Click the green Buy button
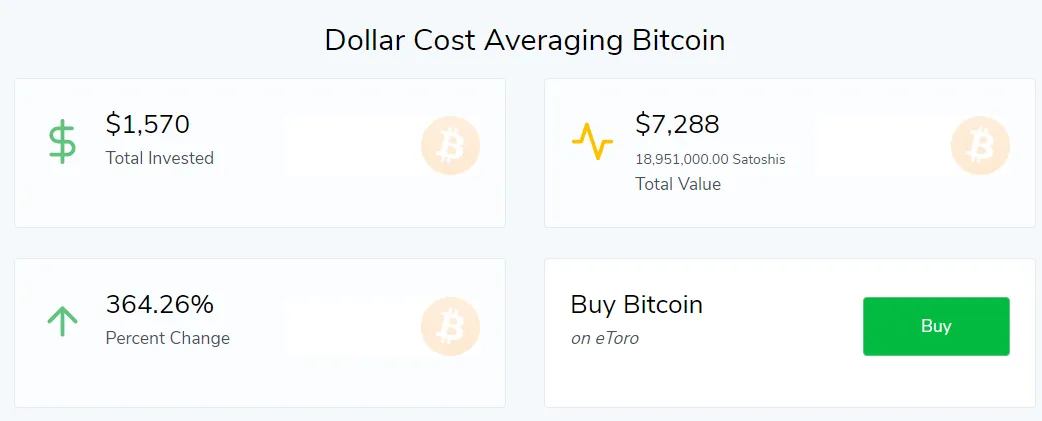This screenshot has height=421, width=1042. pyautogui.click(x=936, y=326)
